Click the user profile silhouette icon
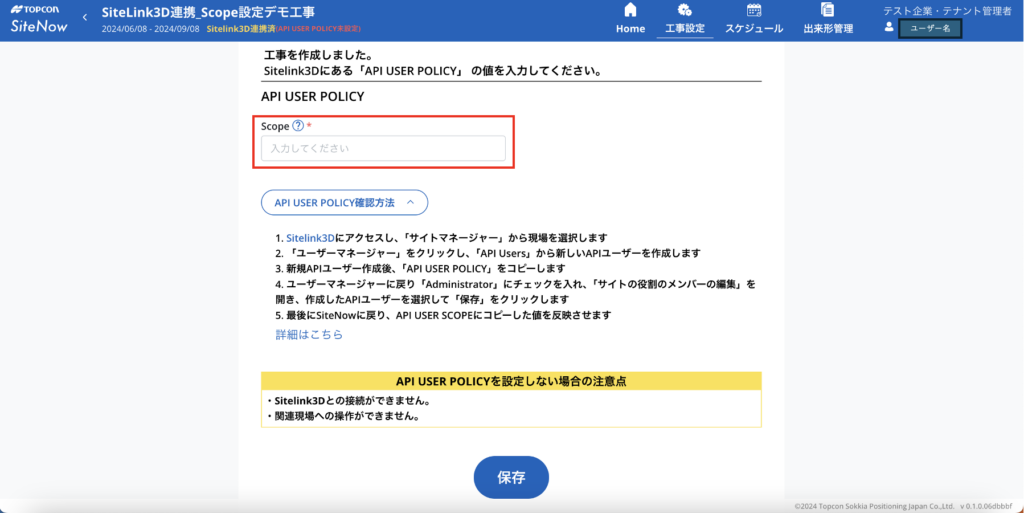The height and width of the screenshot is (513, 1024). pos(889,27)
